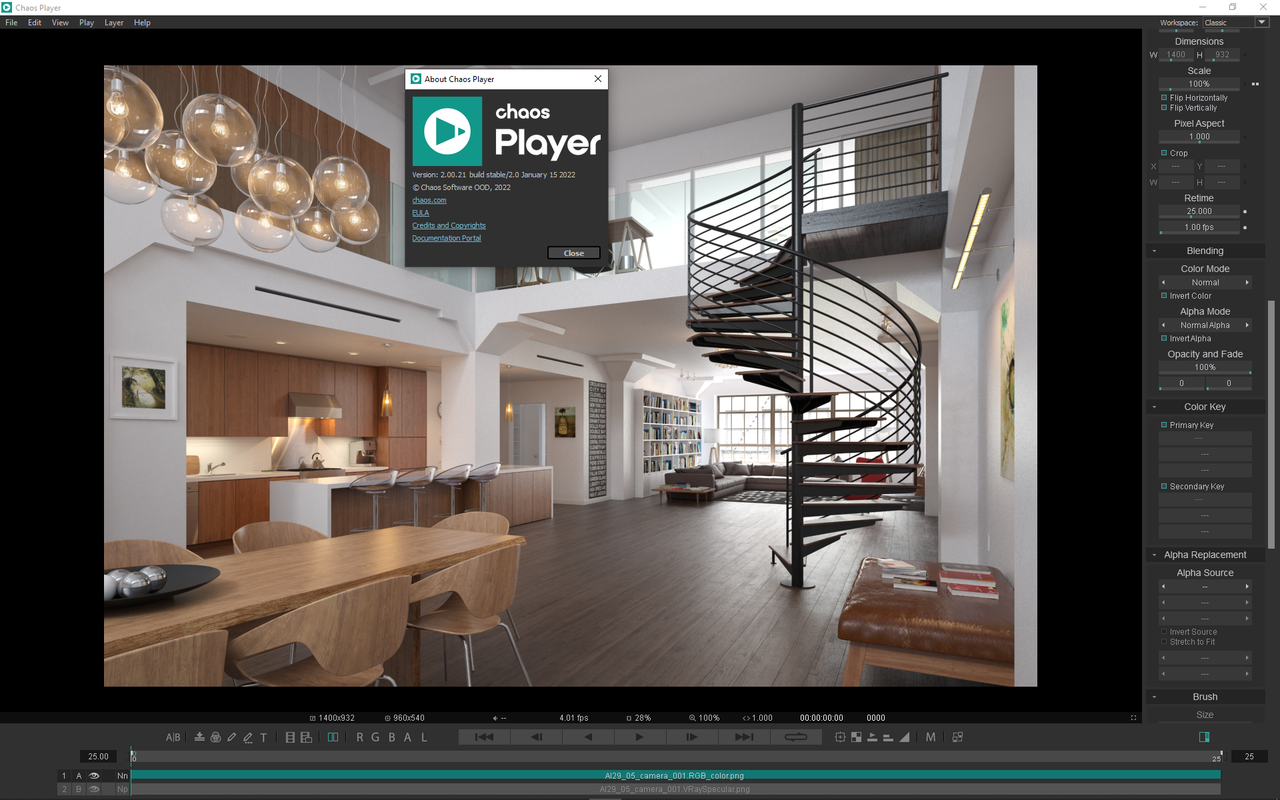Toggle the teal panel icon at bottom right

point(1204,737)
